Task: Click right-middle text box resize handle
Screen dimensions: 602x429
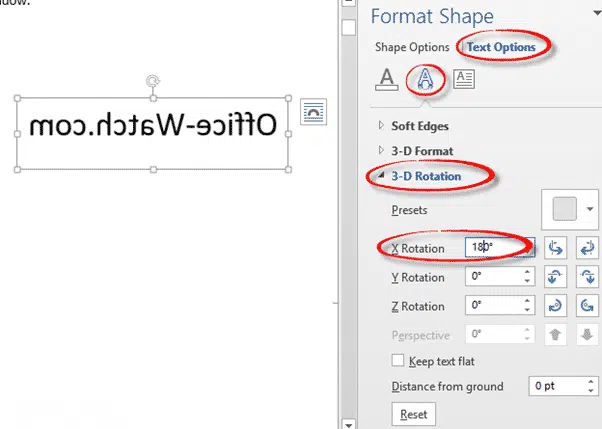Action: (288, 134)
